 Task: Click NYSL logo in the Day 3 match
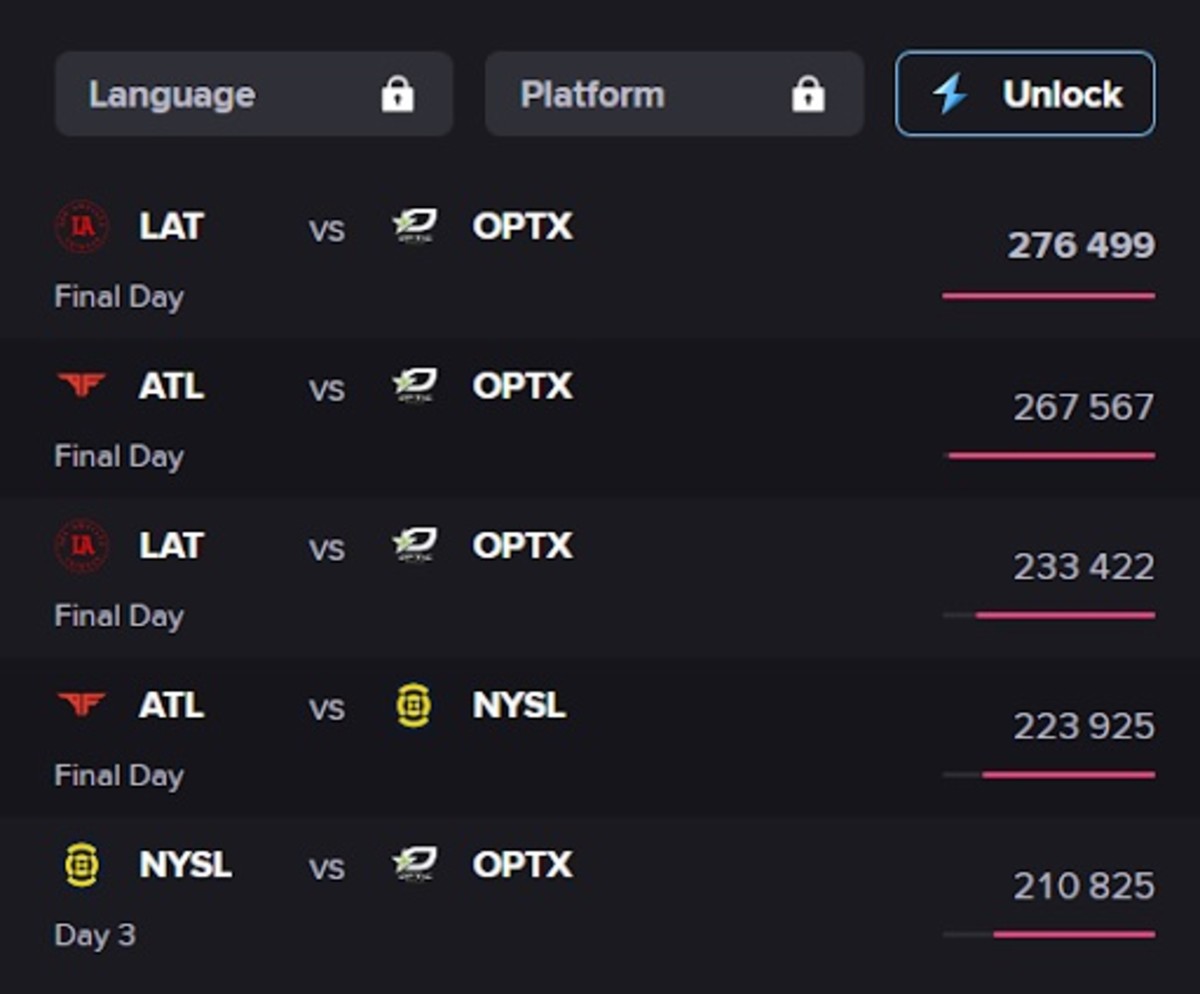pyautogui.click(x=81, y=865)
